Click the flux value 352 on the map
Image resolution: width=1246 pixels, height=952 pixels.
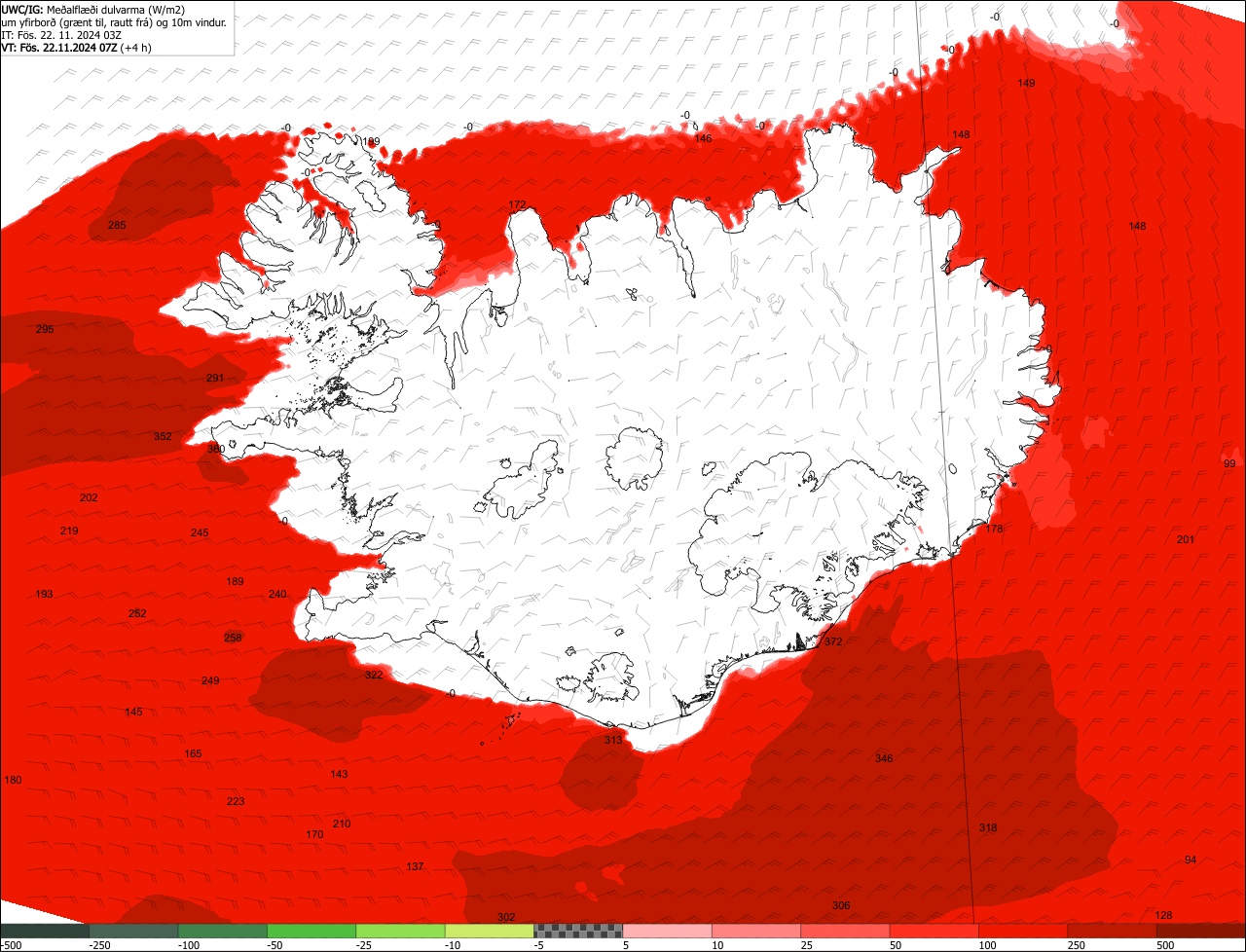pyautogui.click(x=163, y=436)
